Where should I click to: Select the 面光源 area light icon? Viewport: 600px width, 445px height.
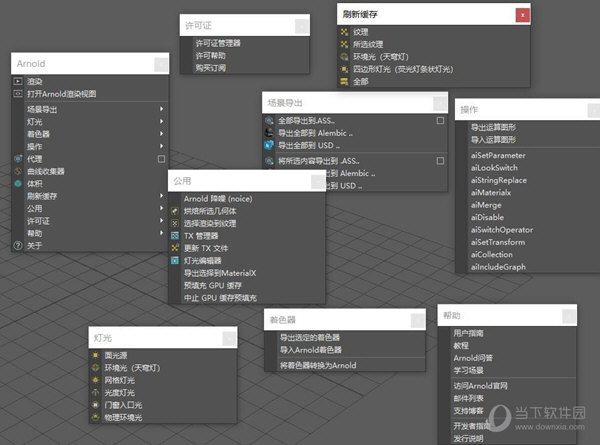coord(96,355)
